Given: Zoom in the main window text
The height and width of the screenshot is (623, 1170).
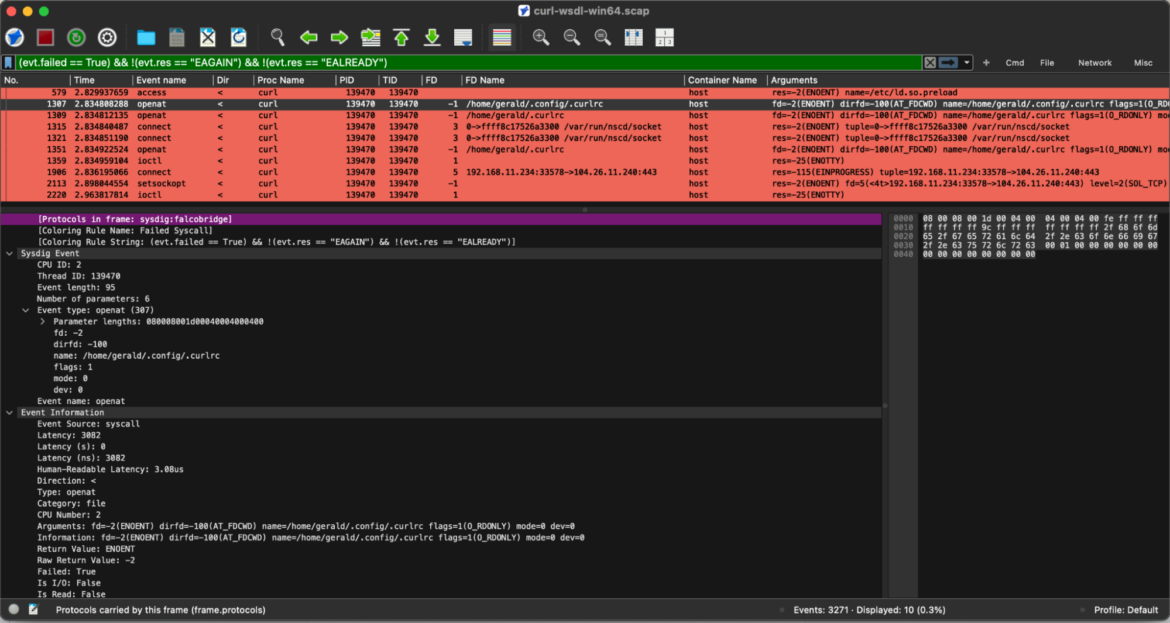Looking at the screenshot, I should (541, 37).
